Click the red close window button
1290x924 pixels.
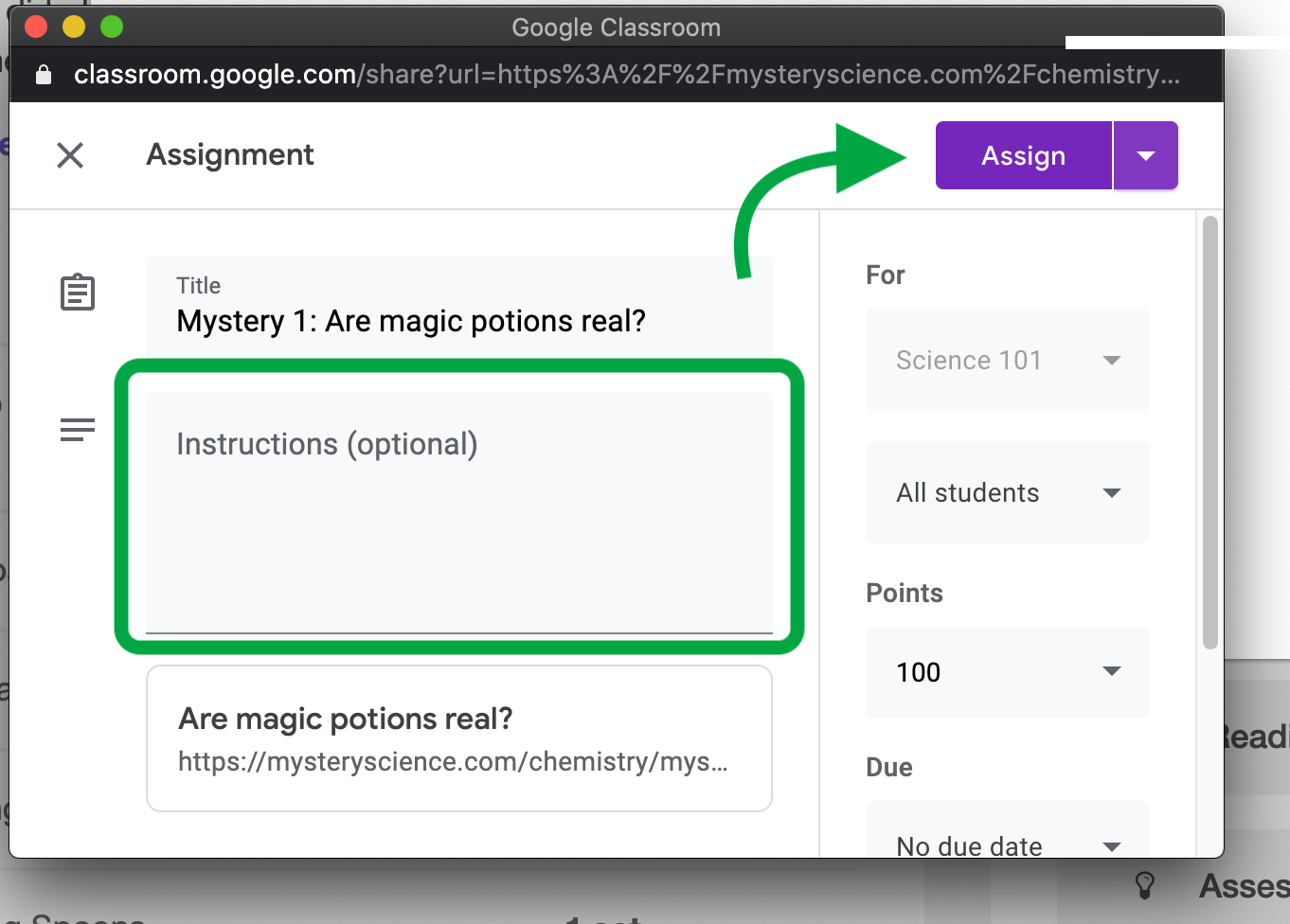pos(36,27)
